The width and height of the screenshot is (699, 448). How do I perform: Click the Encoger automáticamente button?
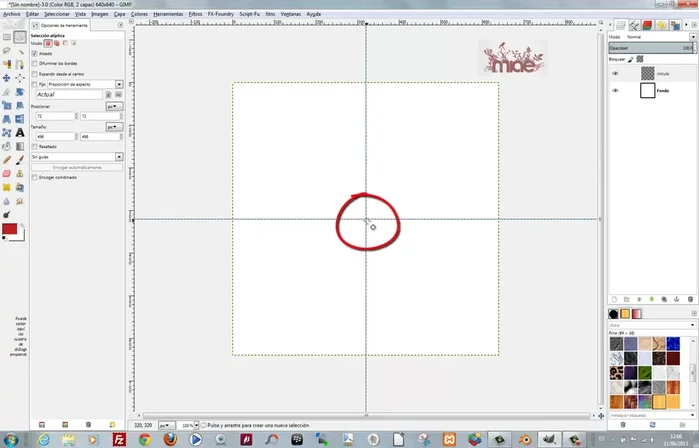click(x=76, y=167)
